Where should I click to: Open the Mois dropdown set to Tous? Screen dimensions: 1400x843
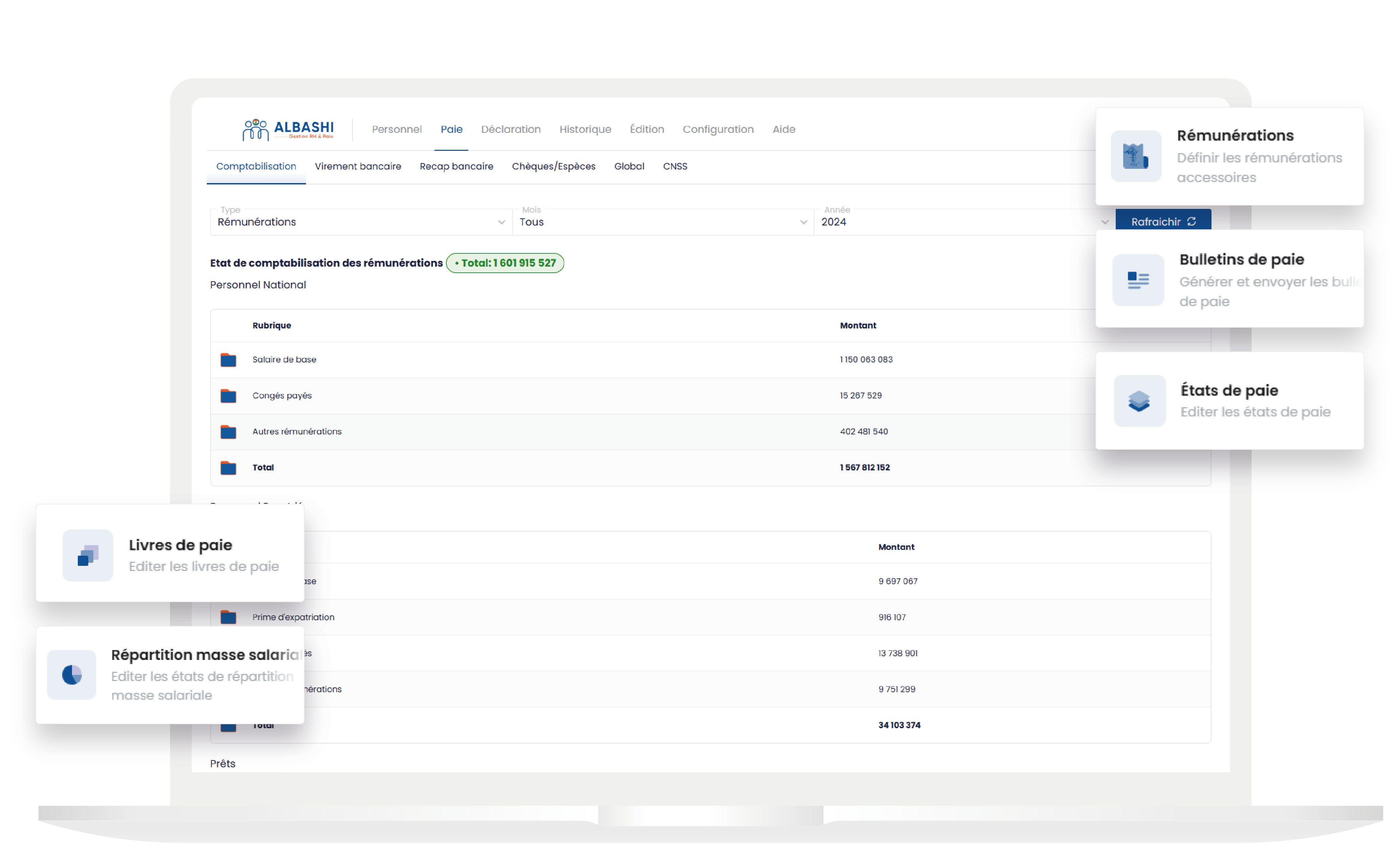tap(662, 222)
